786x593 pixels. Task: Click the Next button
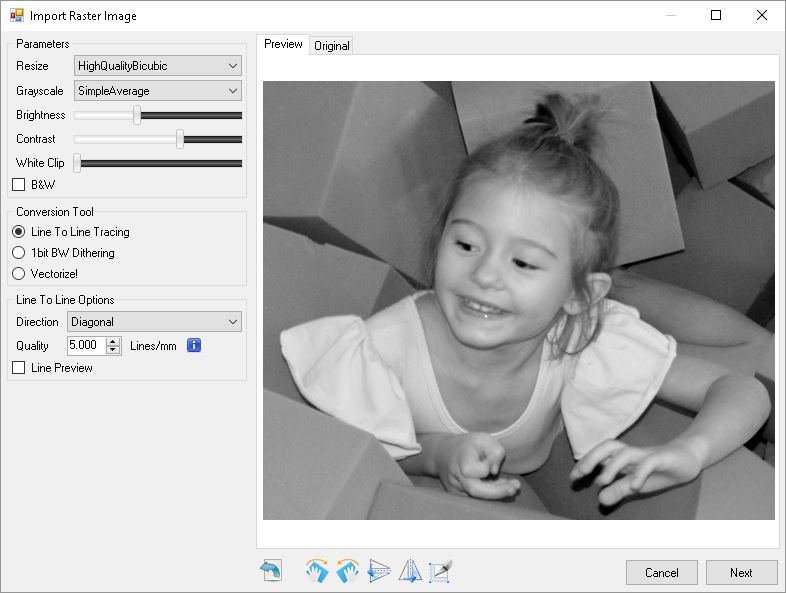click(741, 573)
